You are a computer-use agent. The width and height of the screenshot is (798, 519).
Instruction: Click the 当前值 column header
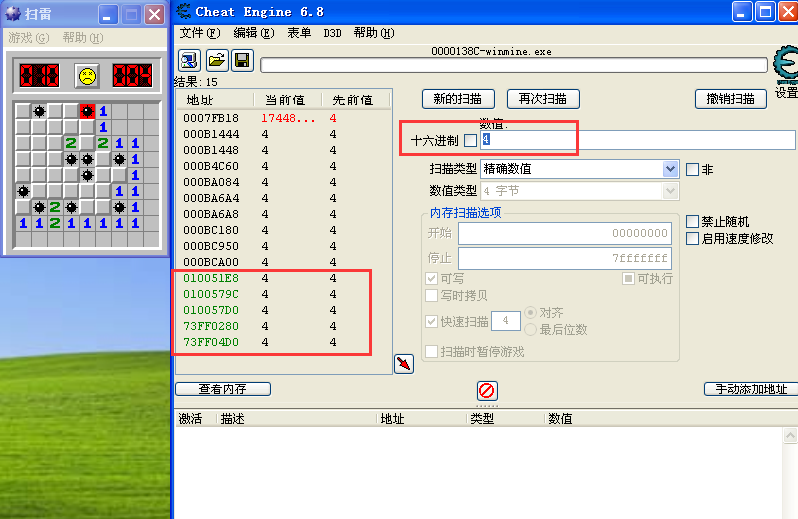(288, 100)
